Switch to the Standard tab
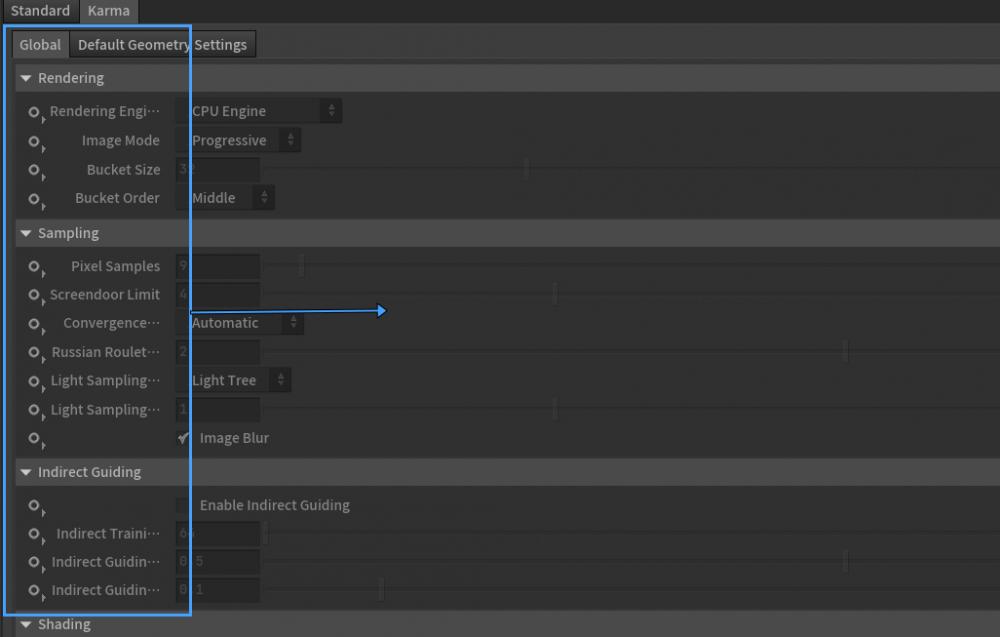 [40, 11]
